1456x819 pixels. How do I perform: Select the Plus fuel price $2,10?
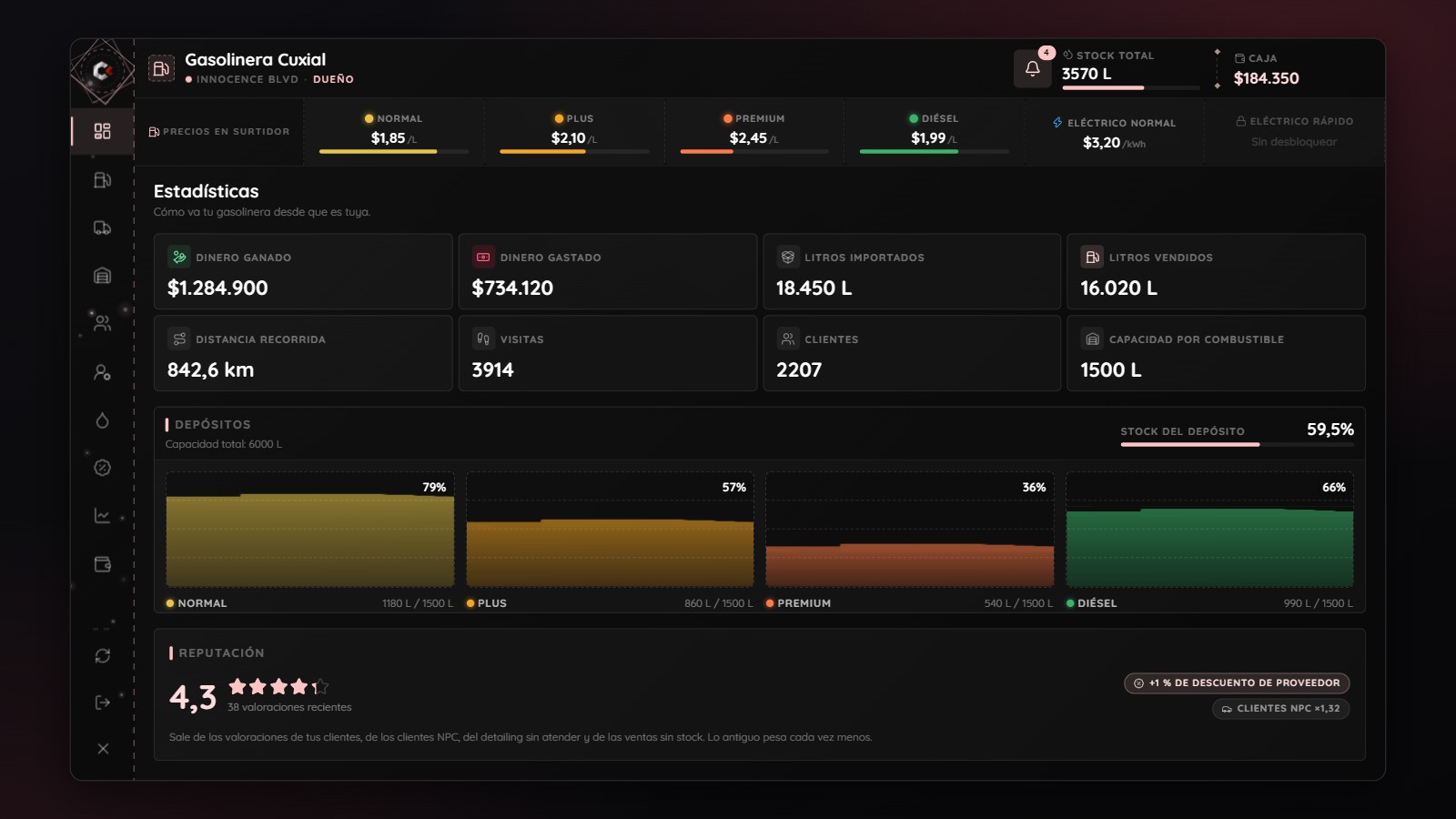(573, 132)
